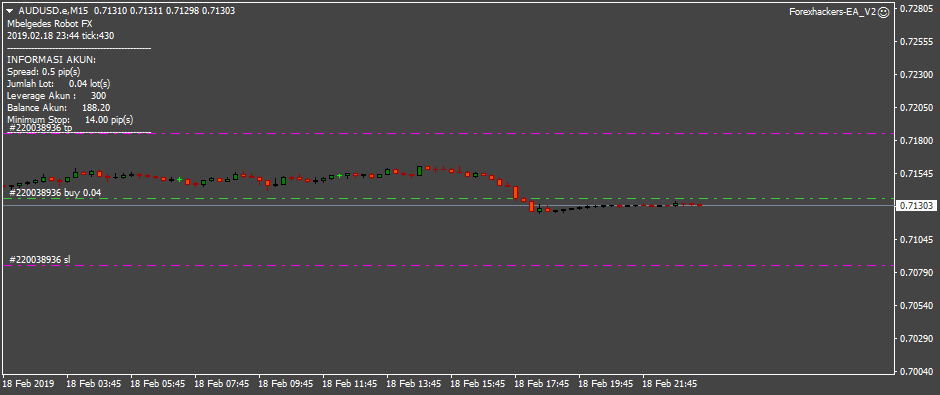This screenshot has width=940, height=395.
Task: Select the AUDUSD.e,M15 symbol title text
Action: [x=53, y=11]
